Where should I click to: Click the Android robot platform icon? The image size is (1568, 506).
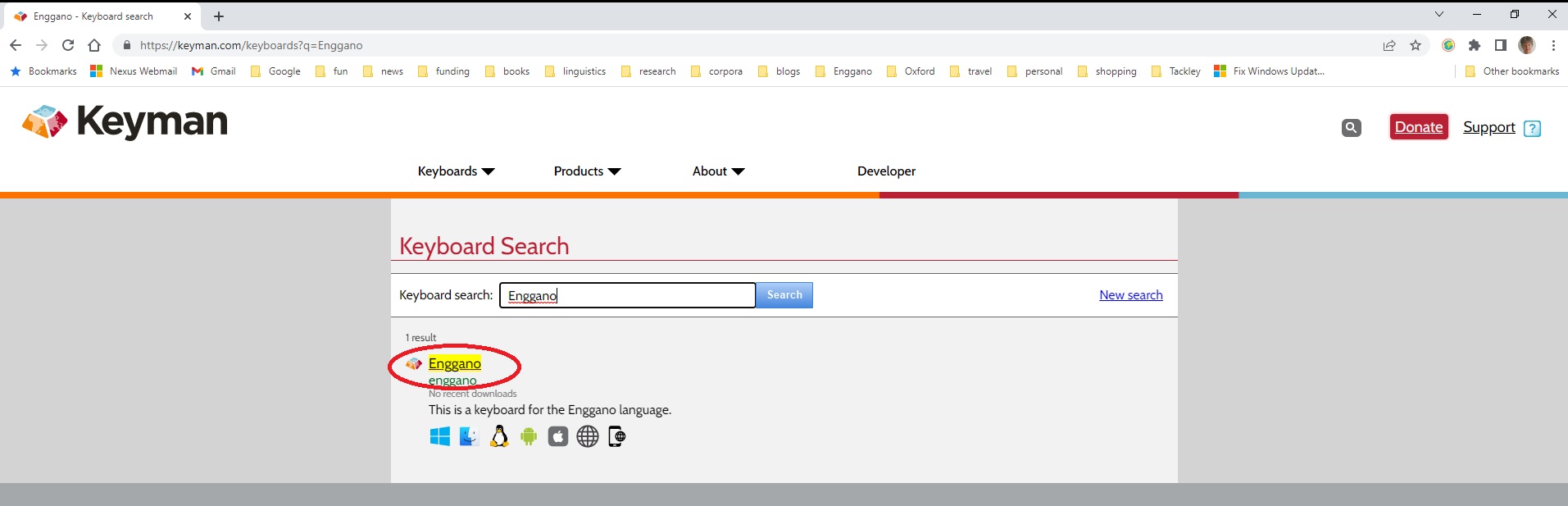coord(529,436)
